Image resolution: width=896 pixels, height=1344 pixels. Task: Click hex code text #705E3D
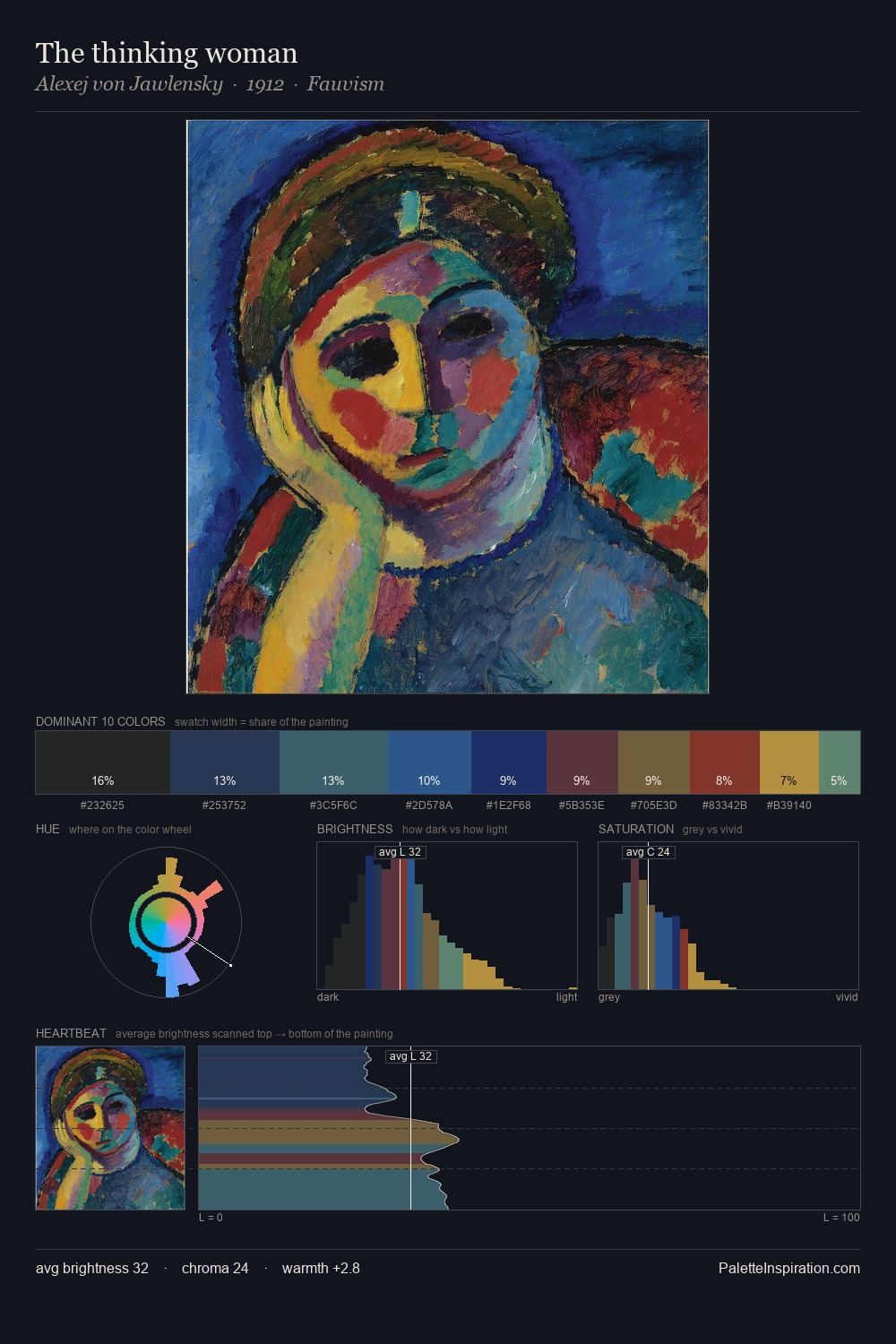point(654,806)
